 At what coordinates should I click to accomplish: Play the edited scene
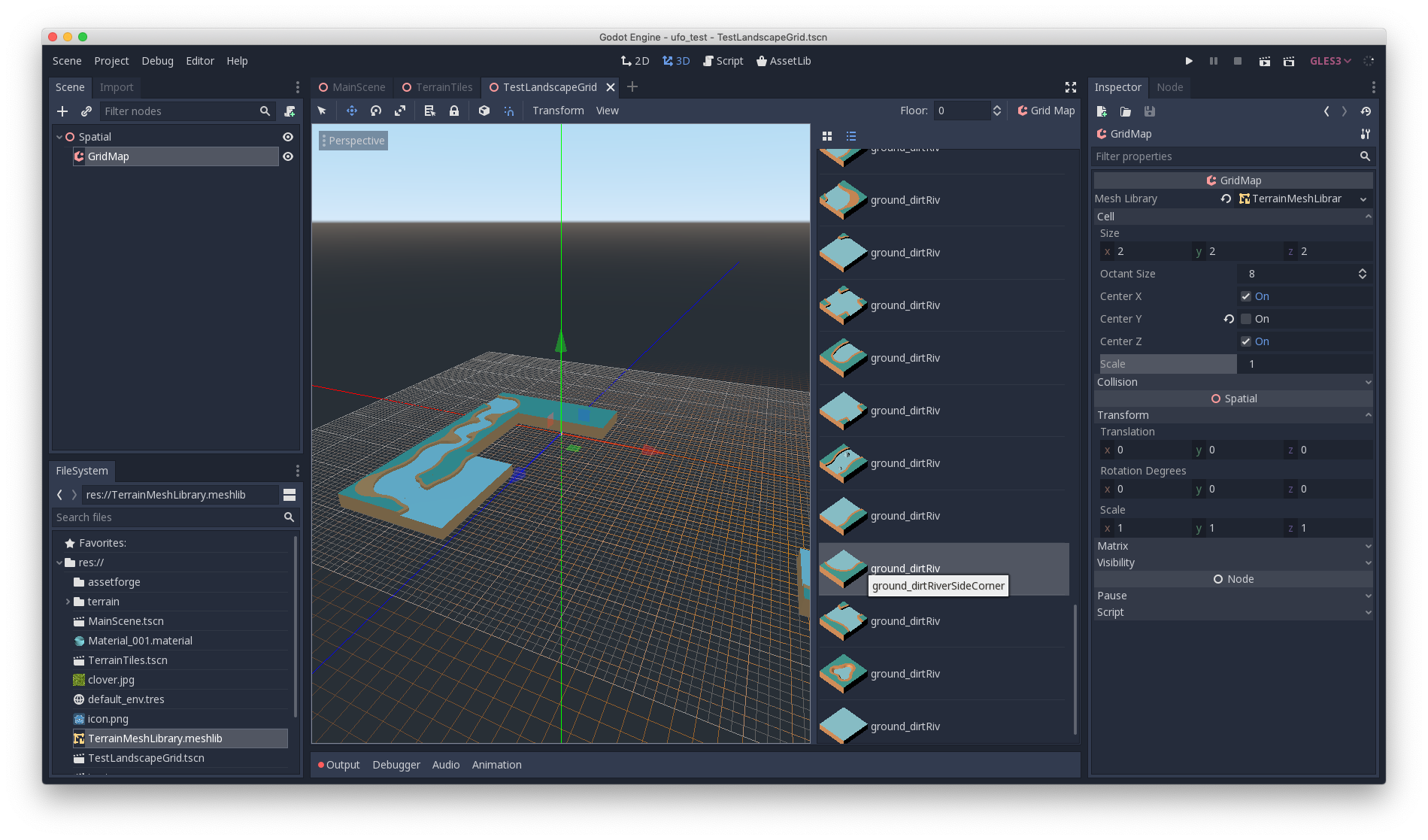1265,61
